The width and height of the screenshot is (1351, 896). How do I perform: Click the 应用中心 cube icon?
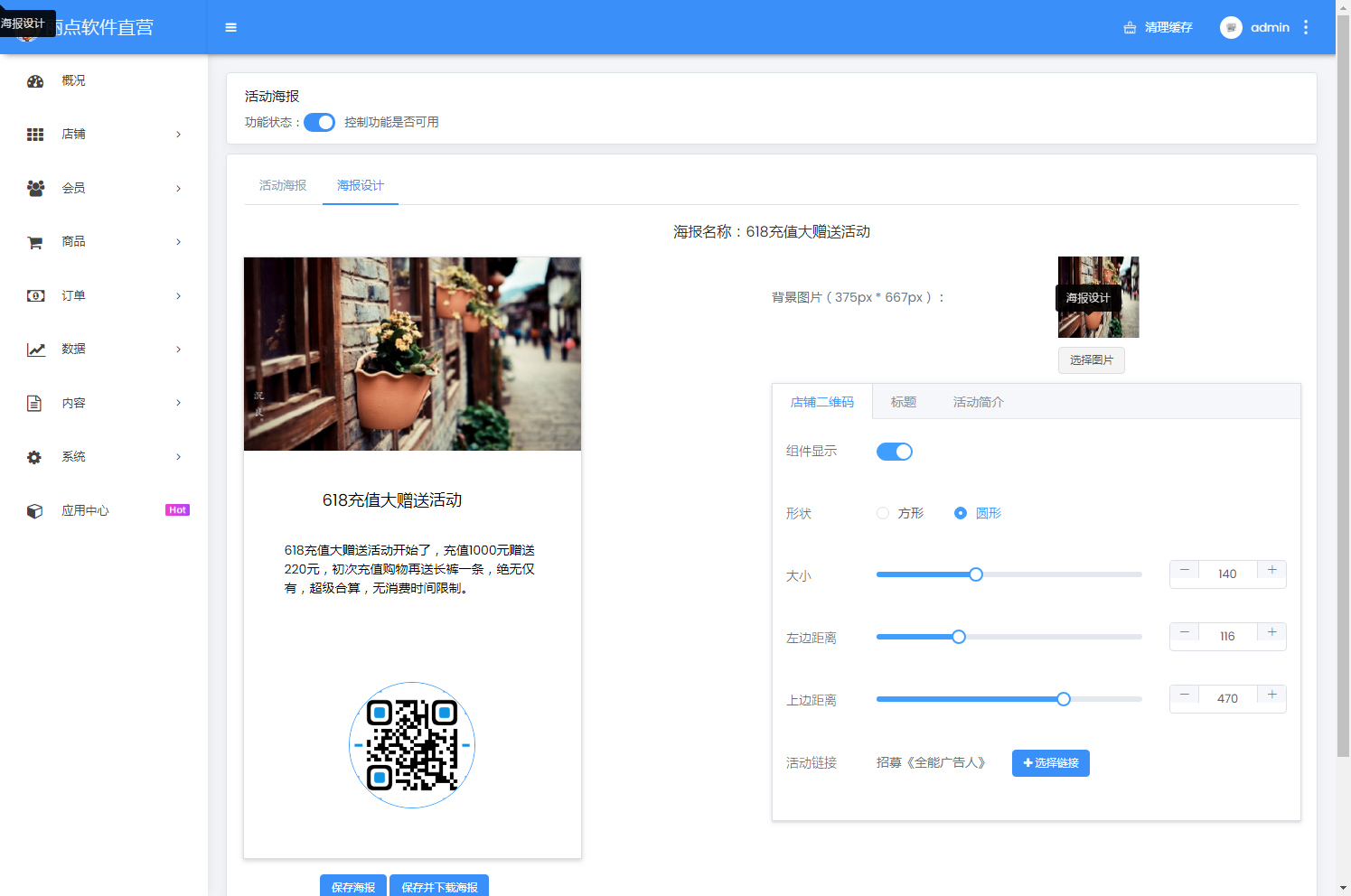tap(34, 510)
